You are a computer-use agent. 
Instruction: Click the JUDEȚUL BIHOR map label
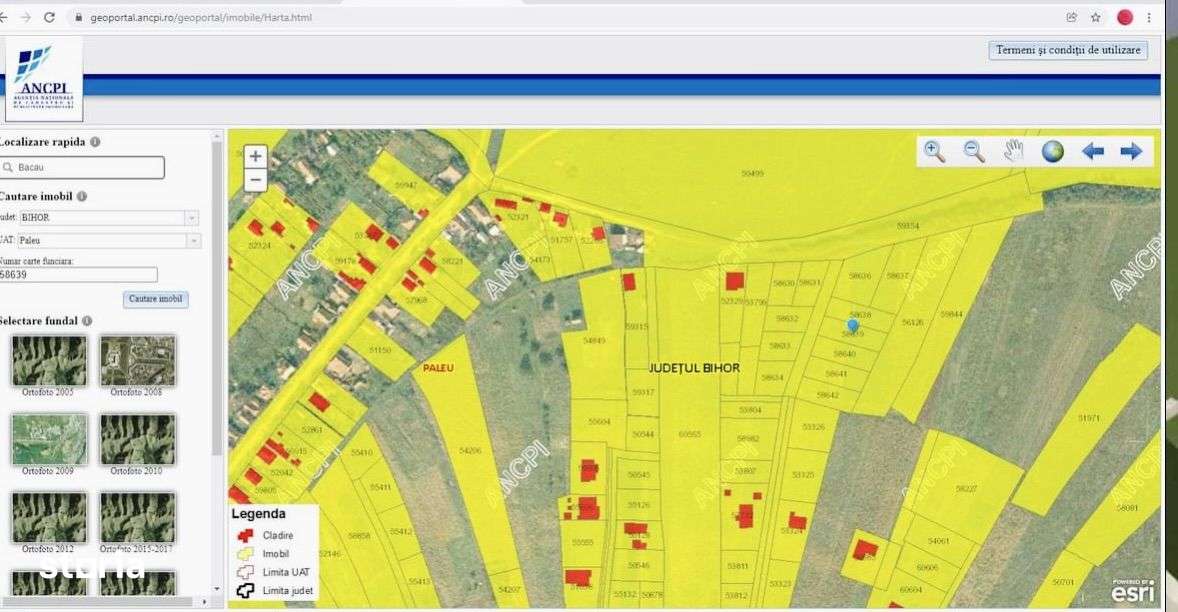click(694, 368)
